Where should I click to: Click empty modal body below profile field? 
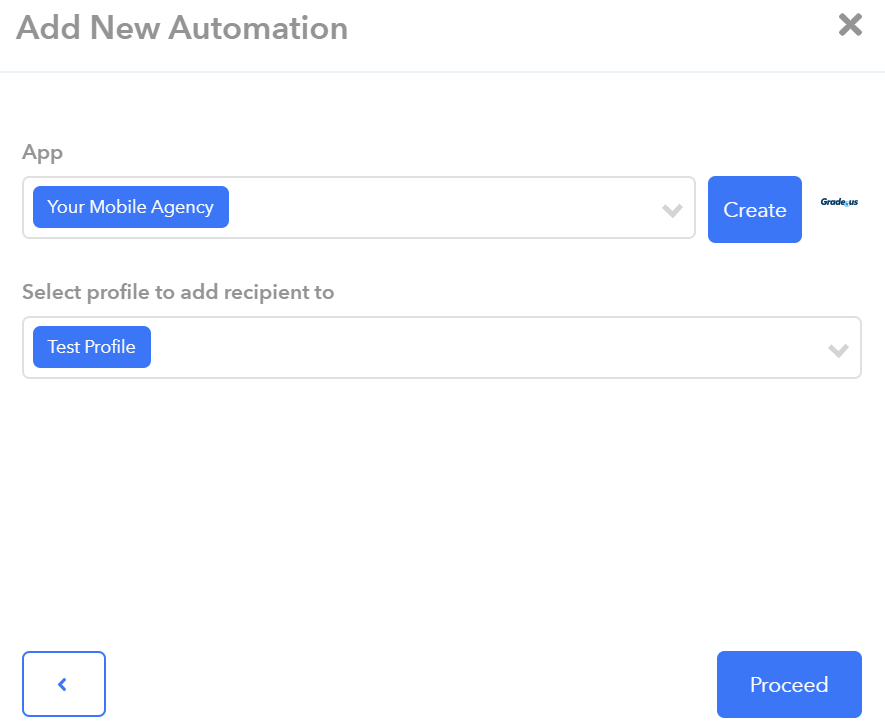(x=442, y=508)
